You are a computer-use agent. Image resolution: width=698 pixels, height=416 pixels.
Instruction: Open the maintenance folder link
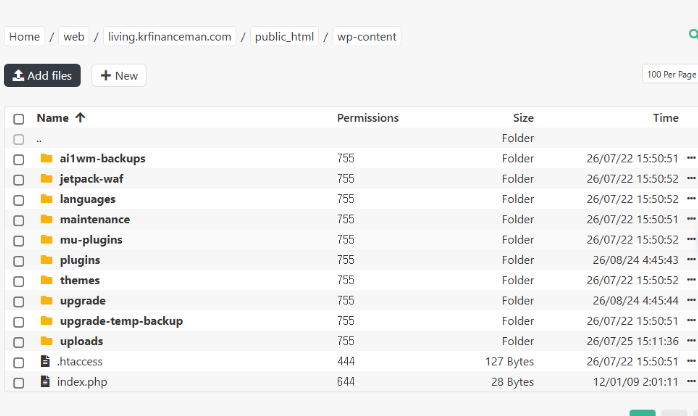[95, 219]
